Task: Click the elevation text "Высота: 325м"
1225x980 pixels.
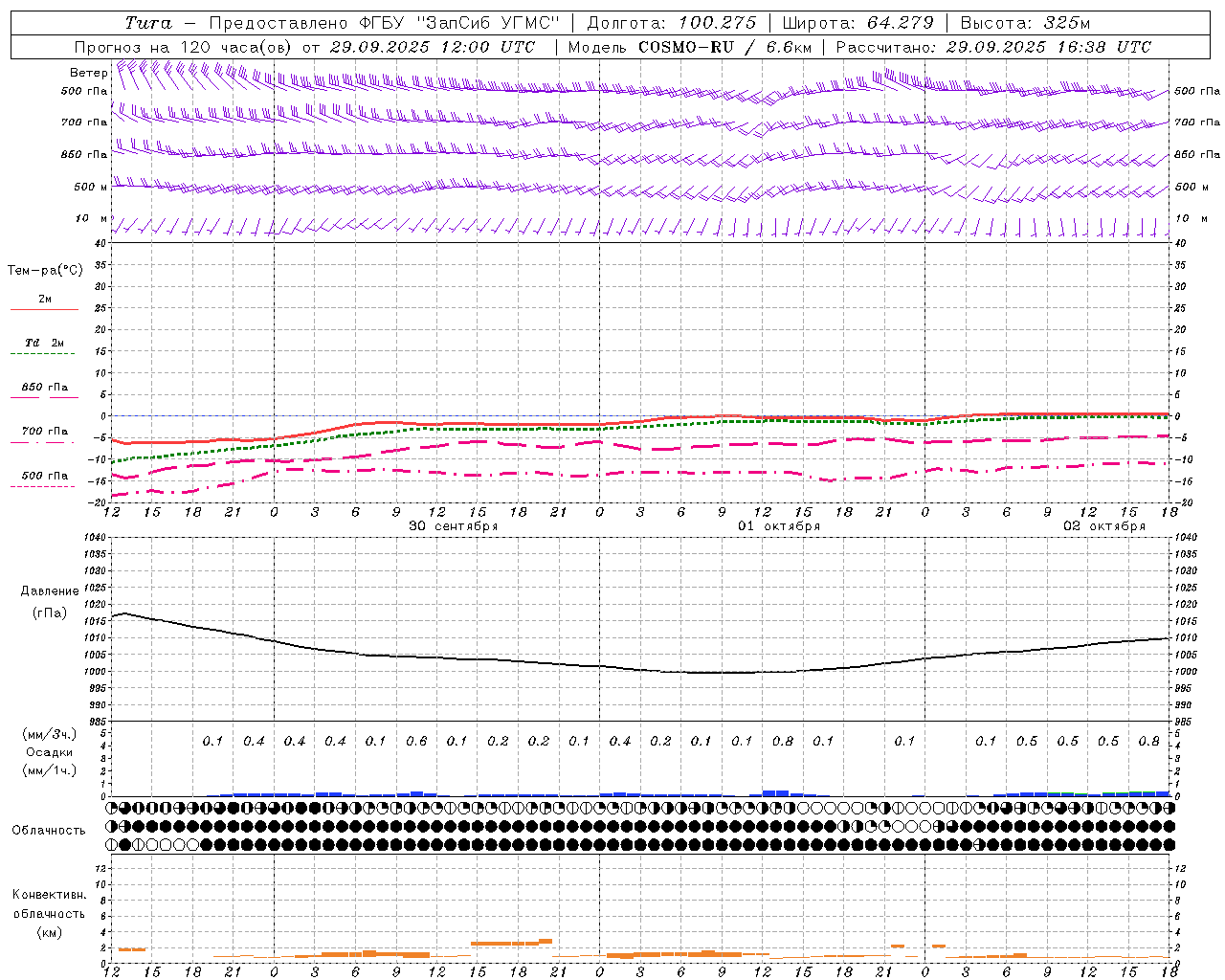Action: pos(1025,23)
